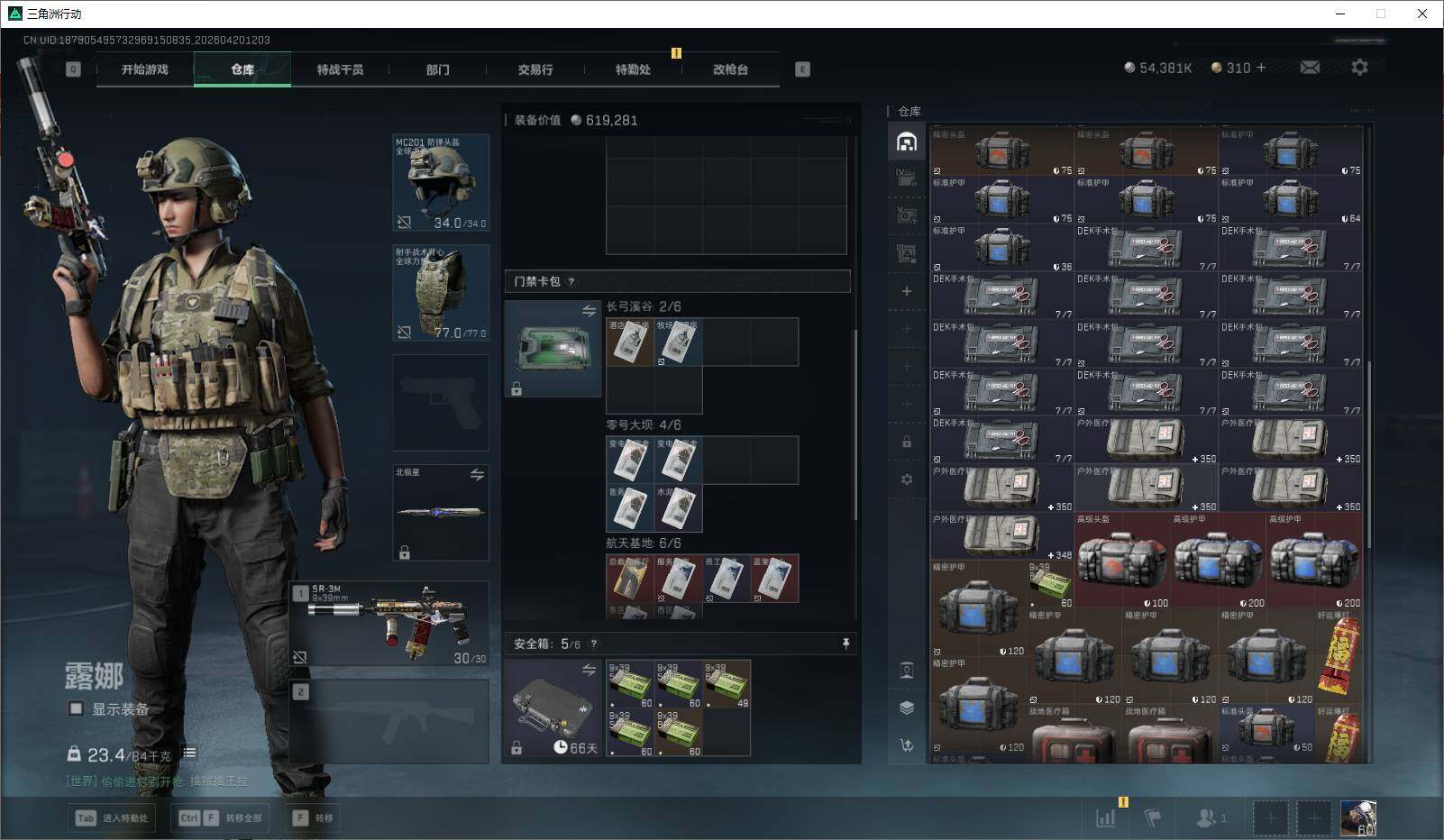The image size is (1444, 840).
Task: Click the left empty squad slot plus
Action: tap(1269, 817)
